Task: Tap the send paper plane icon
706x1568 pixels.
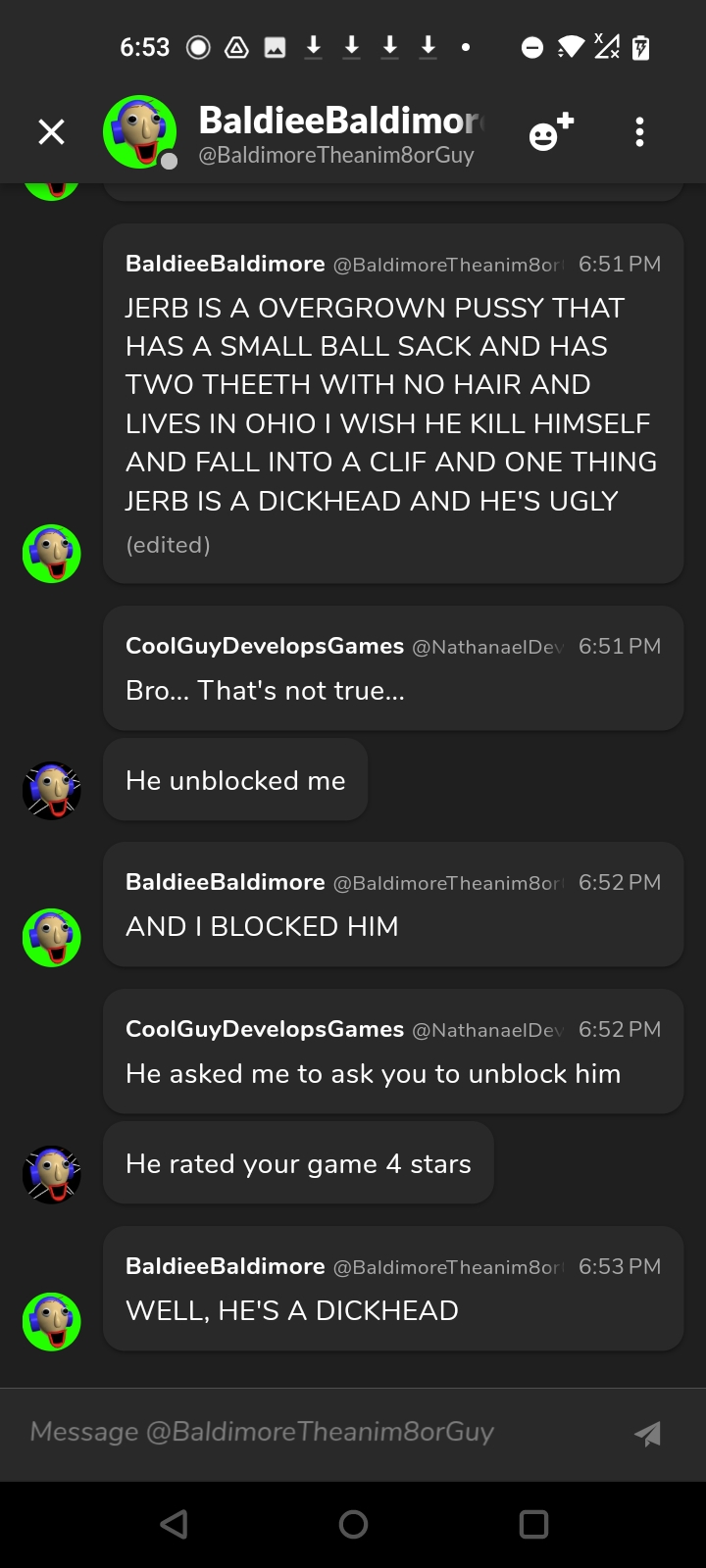Action: coord(647,1433)
